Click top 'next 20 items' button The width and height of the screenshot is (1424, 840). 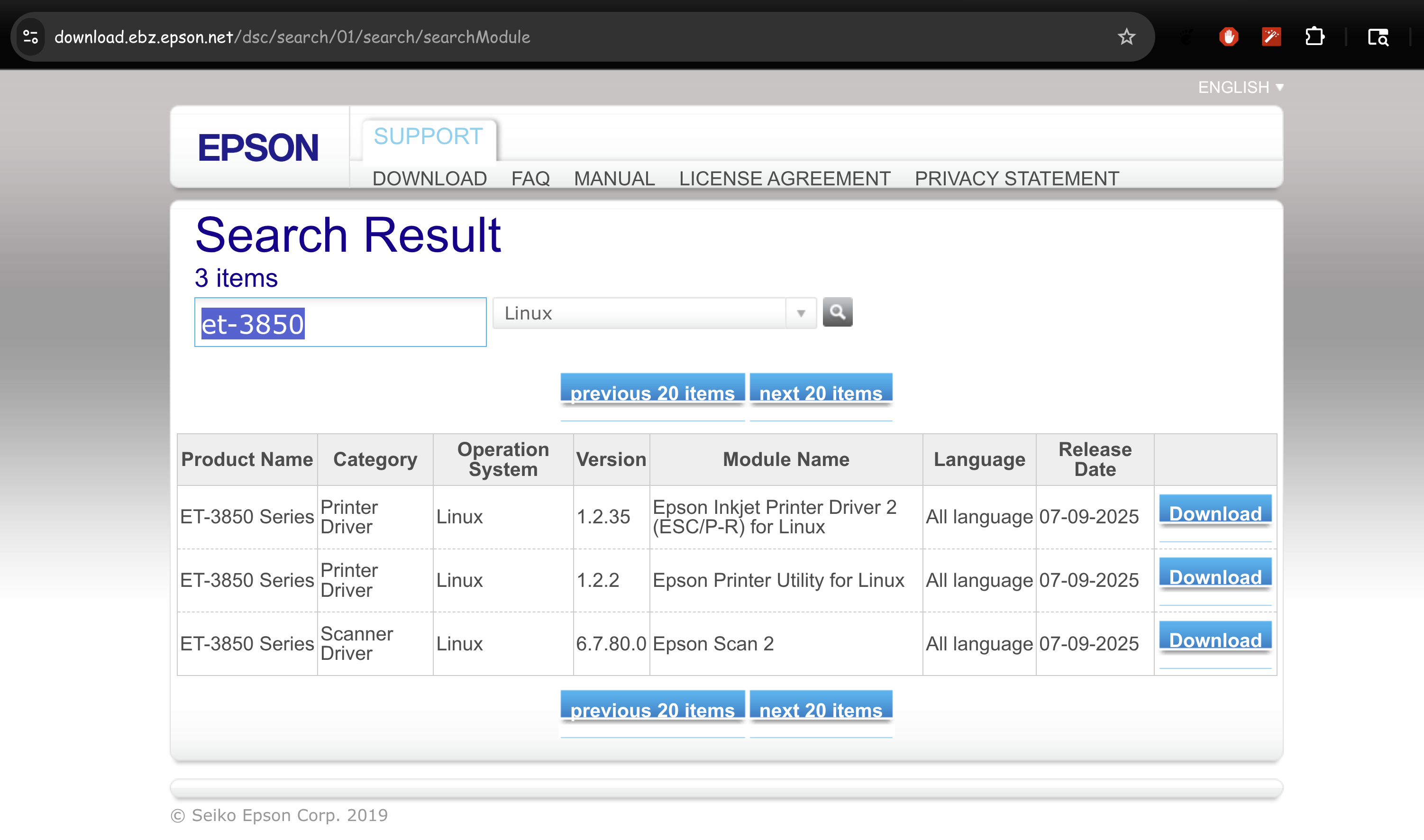click(821, 392)
